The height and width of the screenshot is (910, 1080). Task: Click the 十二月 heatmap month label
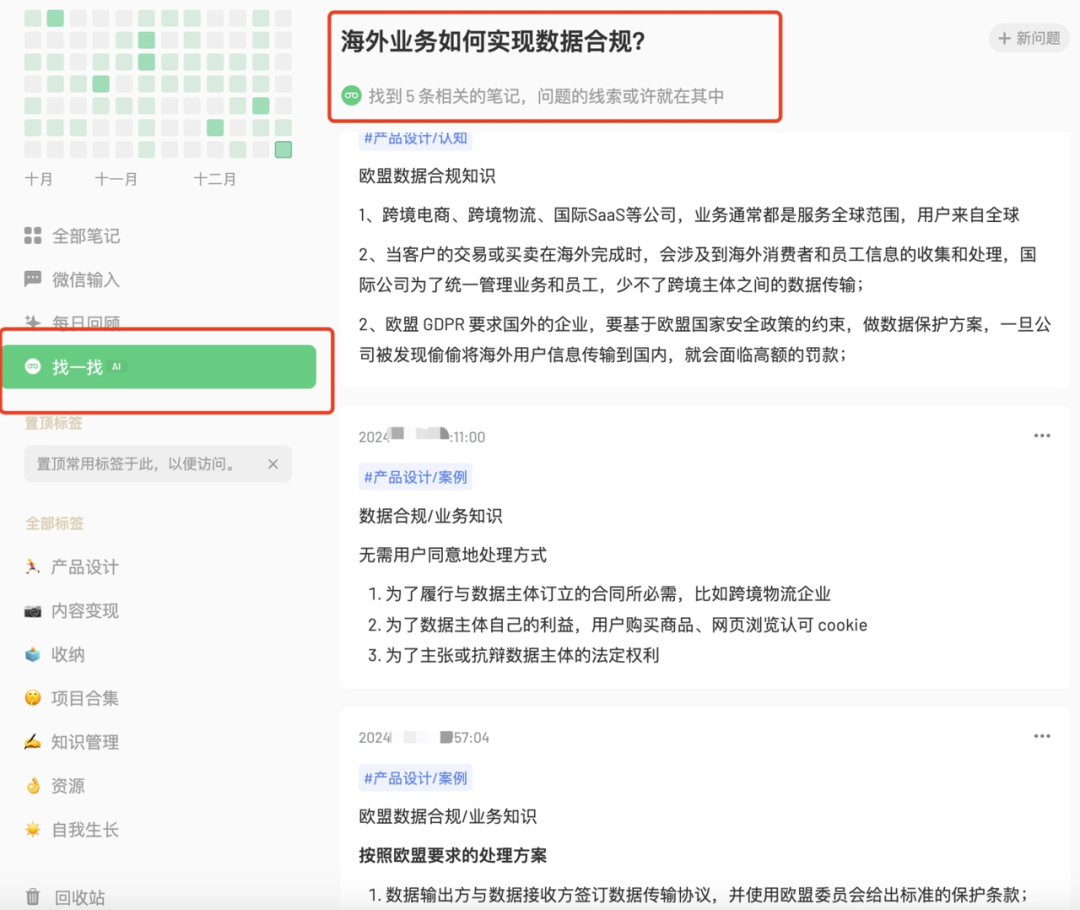[215, 179]
